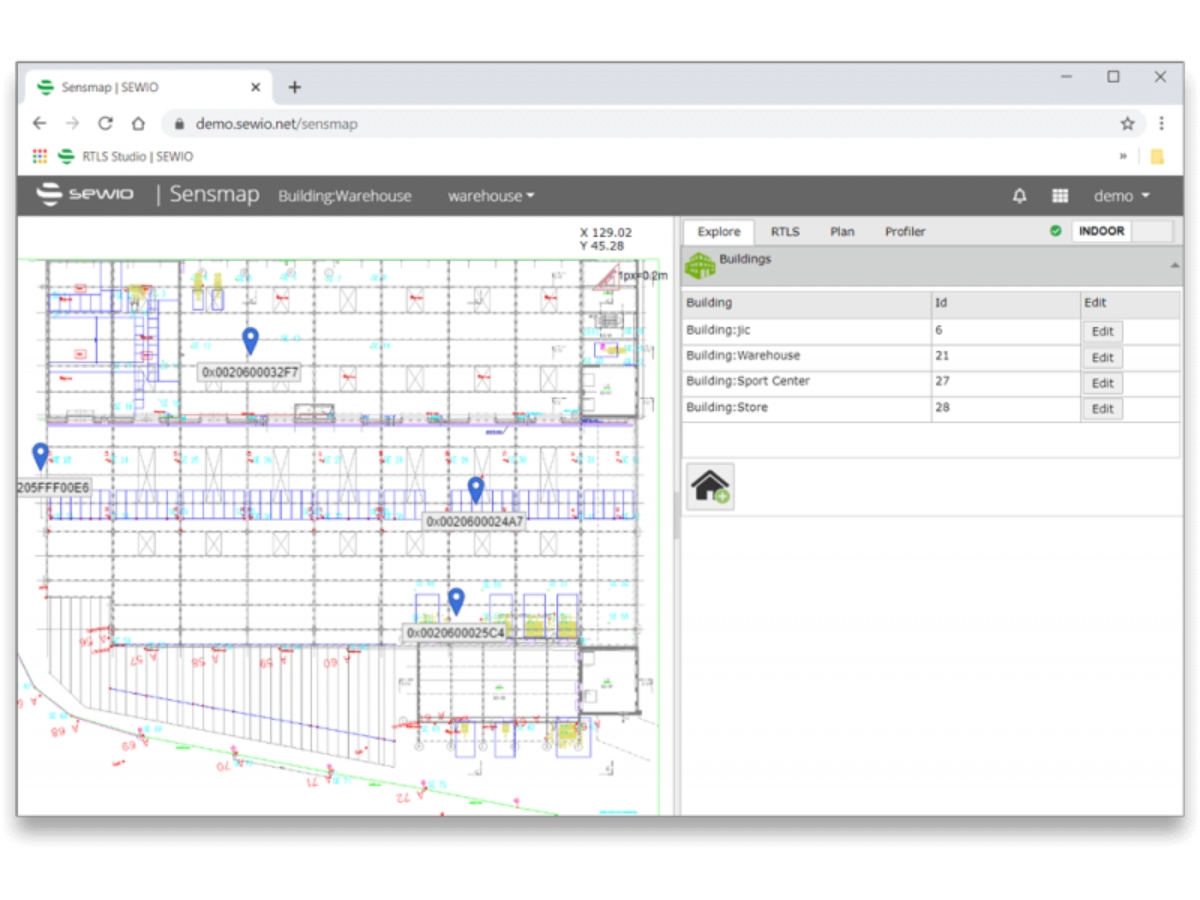
Task: Click Id value 27
Action: [942, 381]
